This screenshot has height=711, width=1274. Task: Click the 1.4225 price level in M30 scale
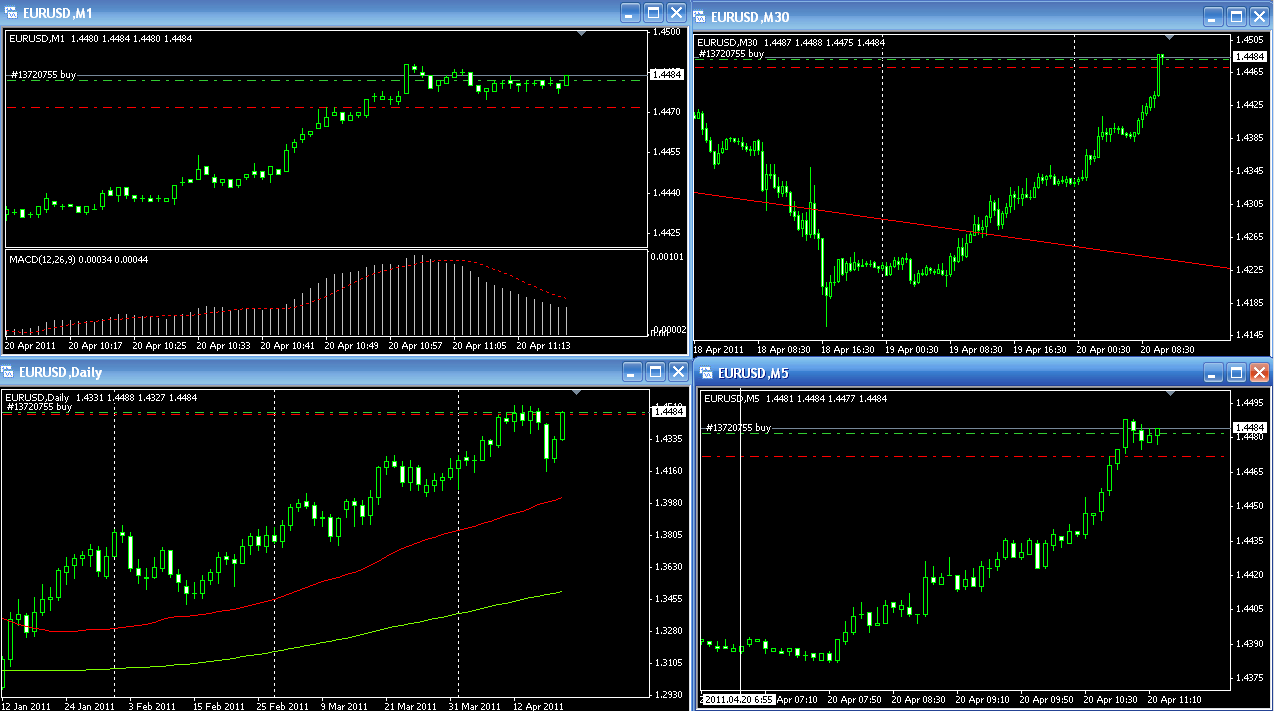[x=1251, y=270]
